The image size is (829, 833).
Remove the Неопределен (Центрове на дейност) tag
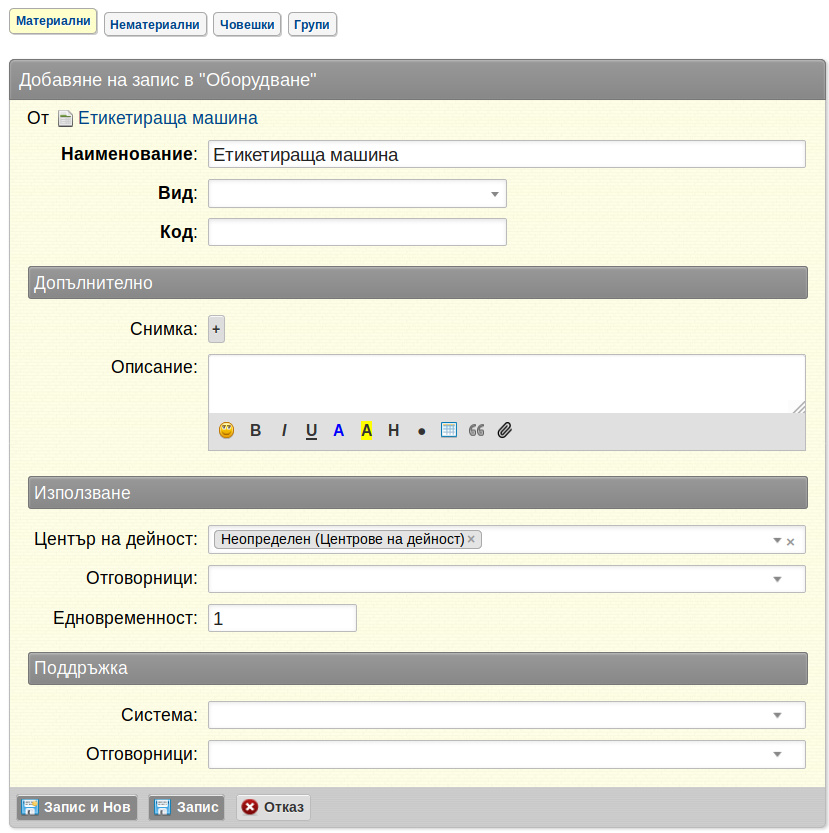pos(471,539)
